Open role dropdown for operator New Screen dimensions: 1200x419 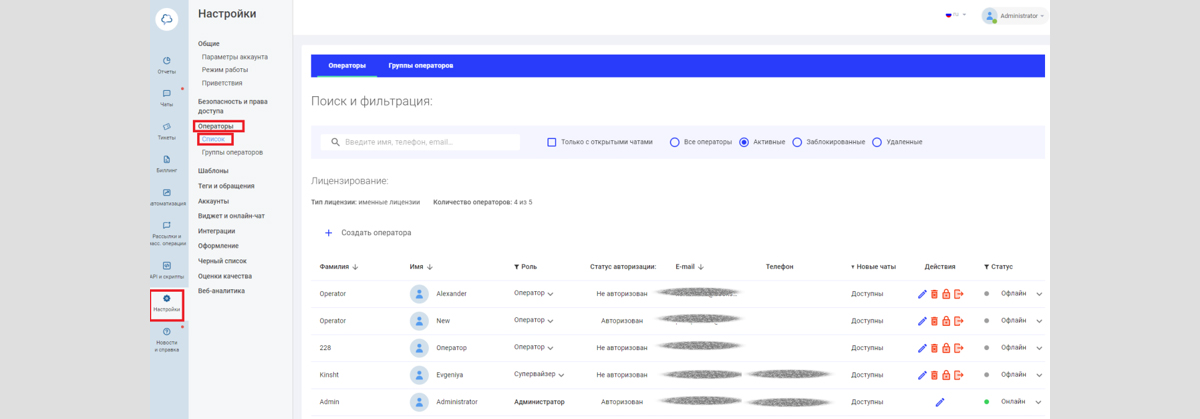point(534,320)
